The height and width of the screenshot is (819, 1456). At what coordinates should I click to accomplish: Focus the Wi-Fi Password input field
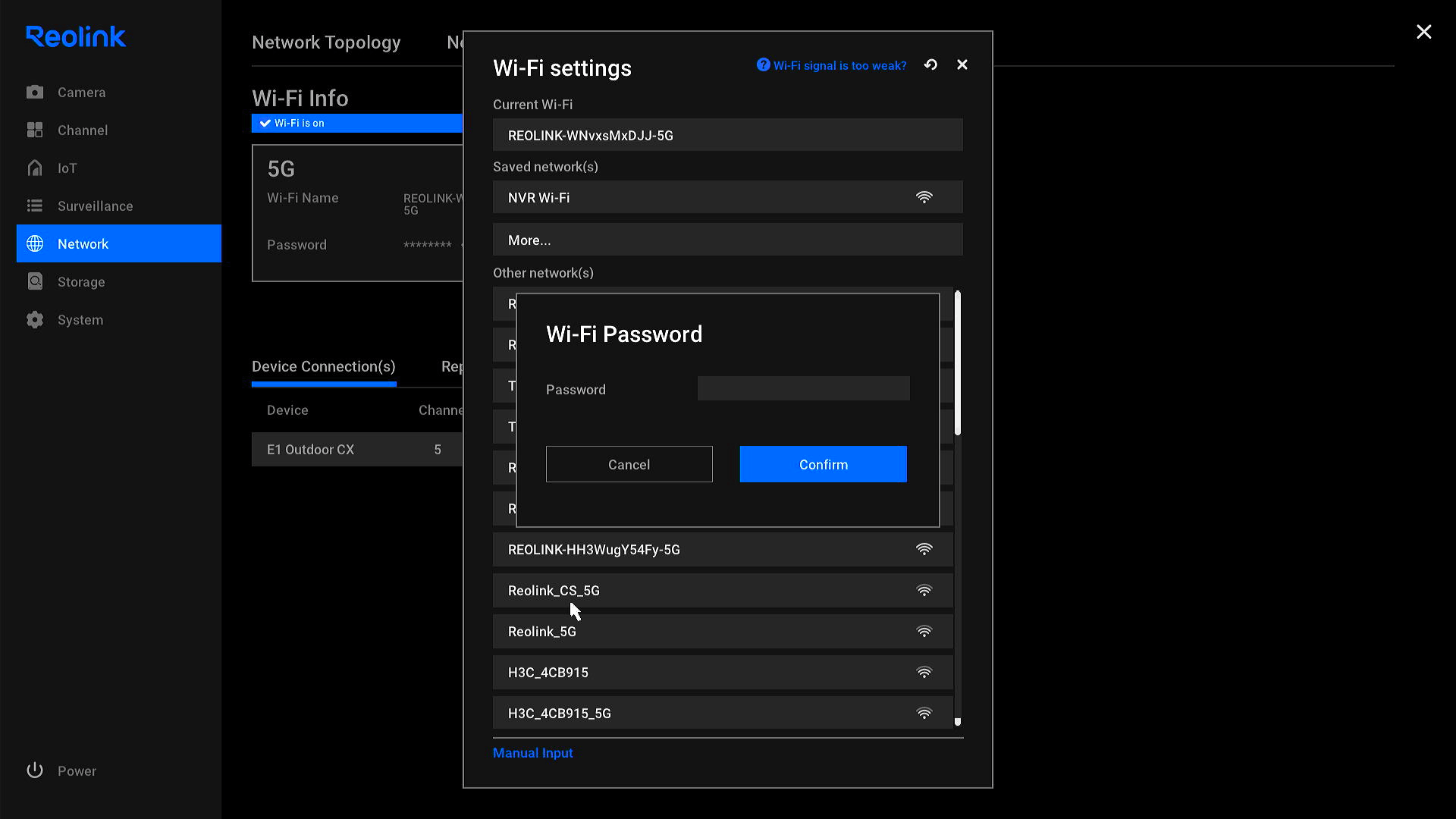803,389
